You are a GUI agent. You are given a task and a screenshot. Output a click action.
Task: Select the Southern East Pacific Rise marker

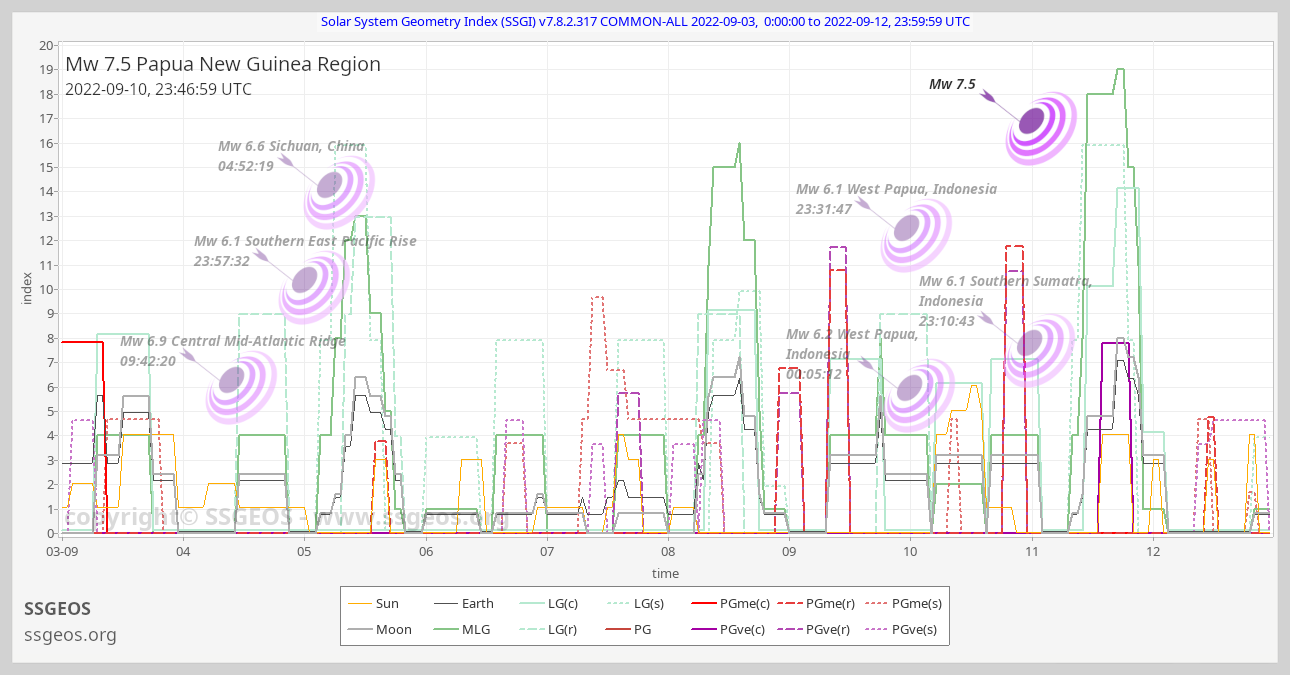click(x=306, y=279)
